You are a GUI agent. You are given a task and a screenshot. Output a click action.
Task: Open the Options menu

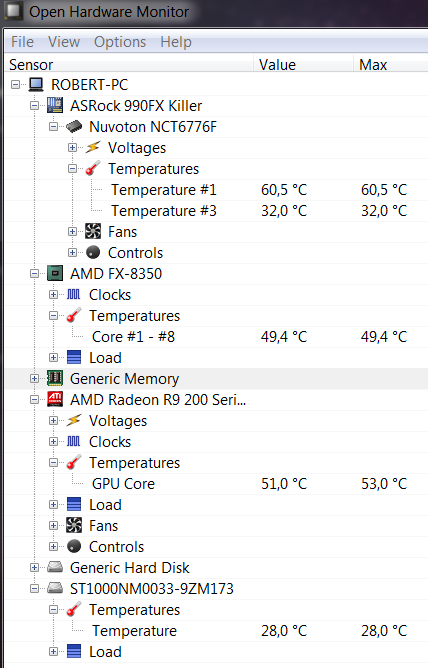120,42
